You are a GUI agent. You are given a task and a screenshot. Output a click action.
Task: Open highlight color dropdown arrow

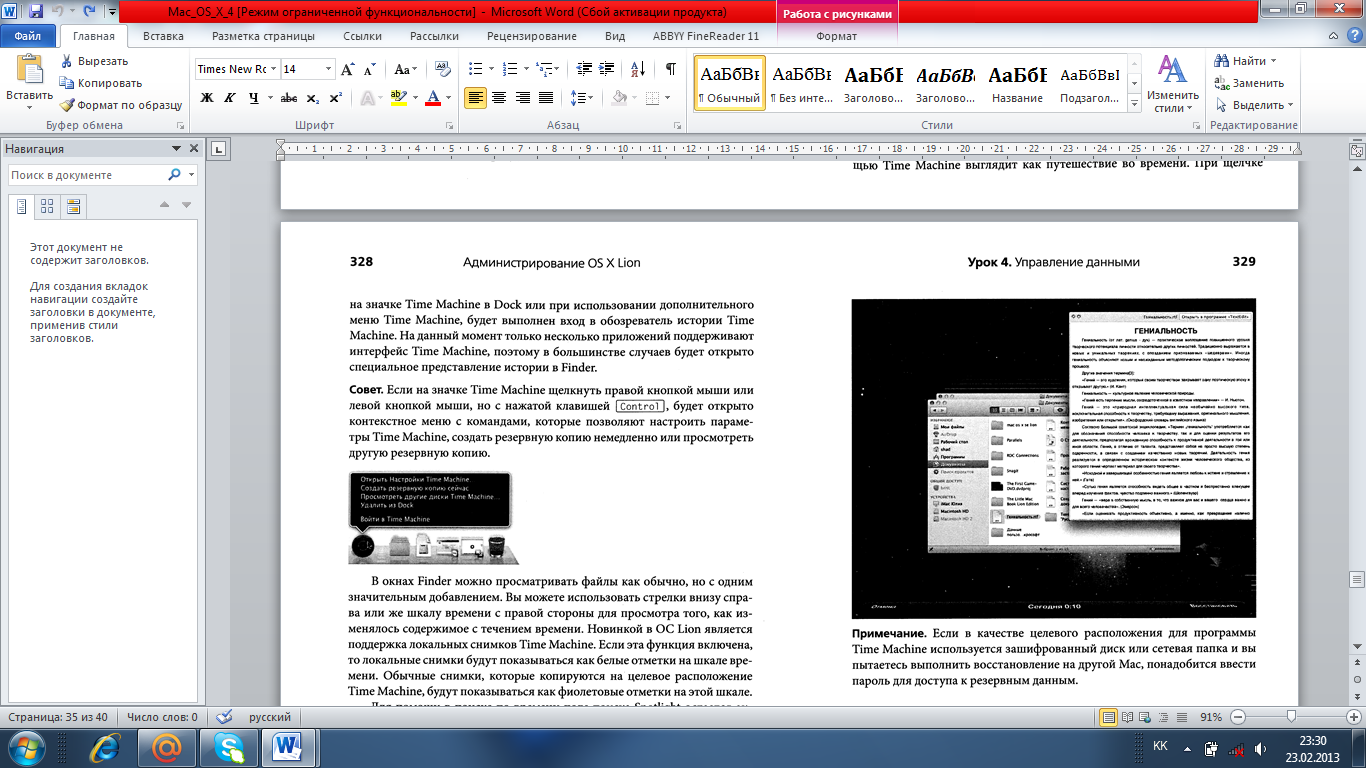pyautogui.click(x=413, y=98)
